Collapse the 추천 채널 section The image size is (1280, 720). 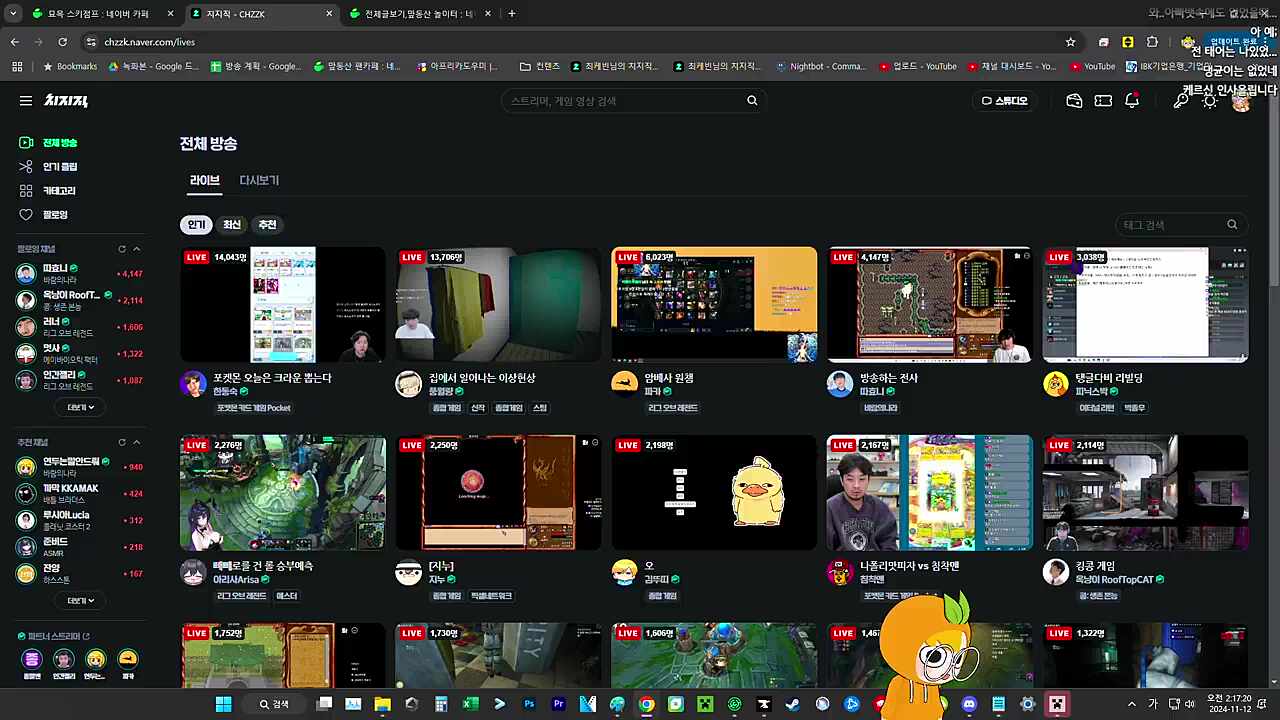click(x=137, y=442)
